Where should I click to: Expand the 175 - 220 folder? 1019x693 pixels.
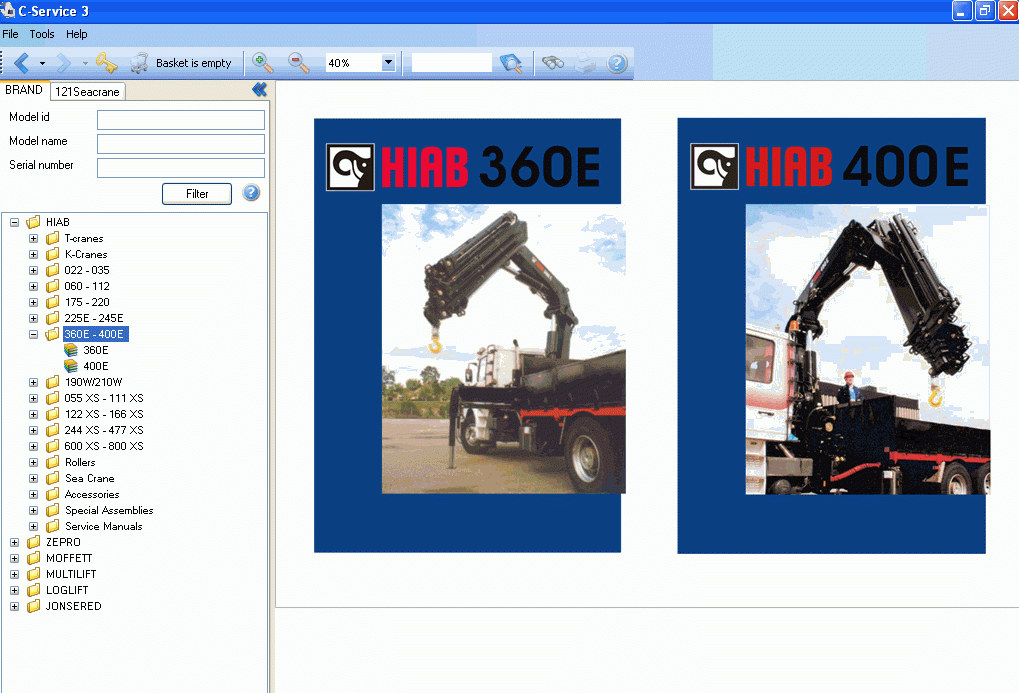33,302
